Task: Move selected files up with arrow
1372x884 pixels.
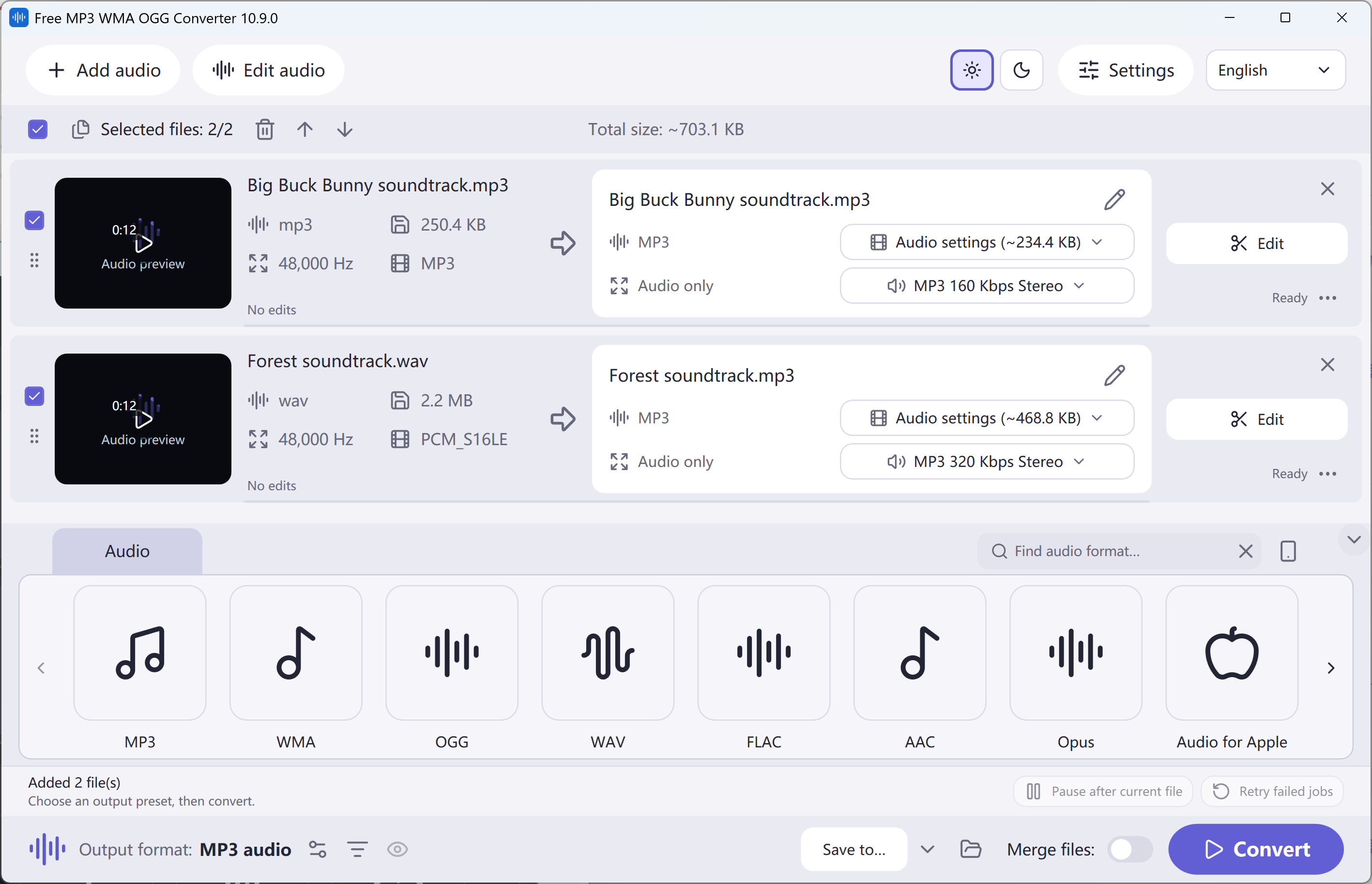Action: click(x=305, y=129)
